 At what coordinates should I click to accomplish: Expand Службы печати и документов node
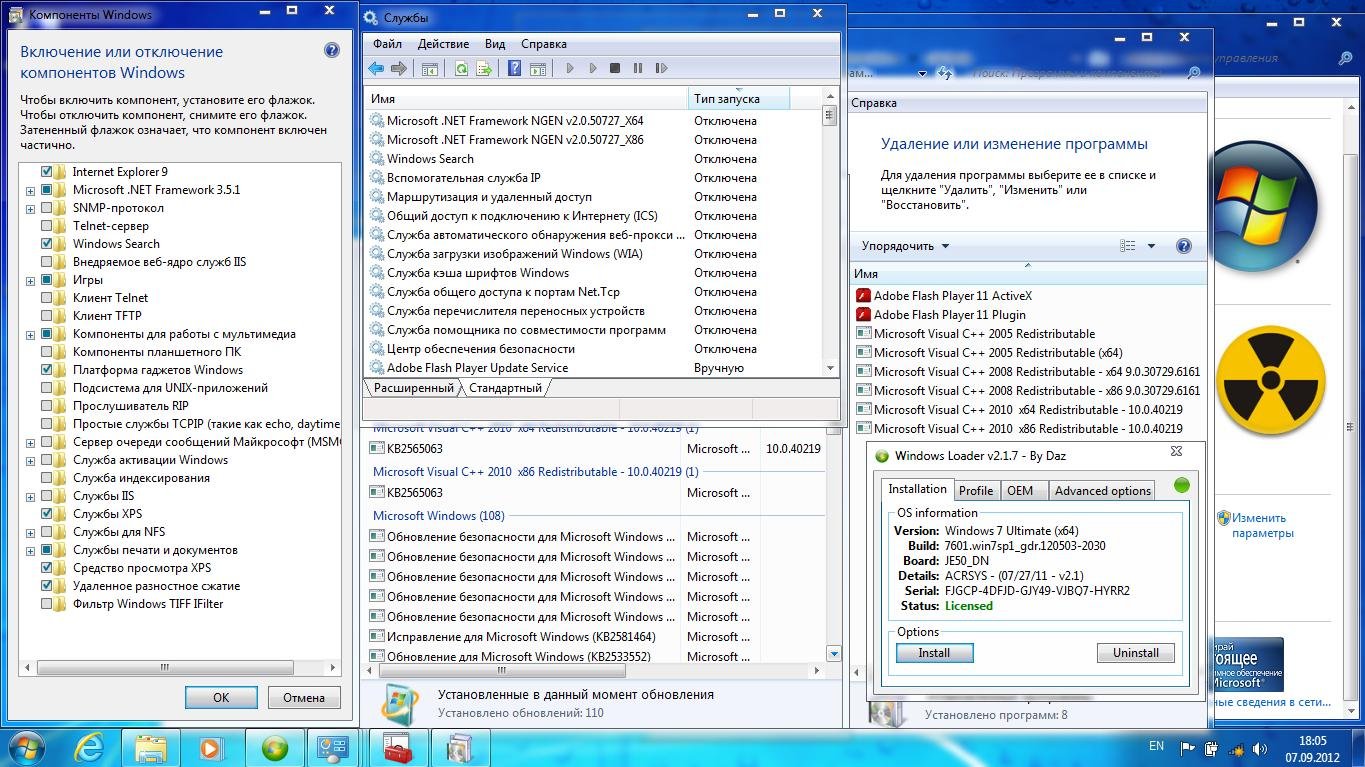[31, 550]
